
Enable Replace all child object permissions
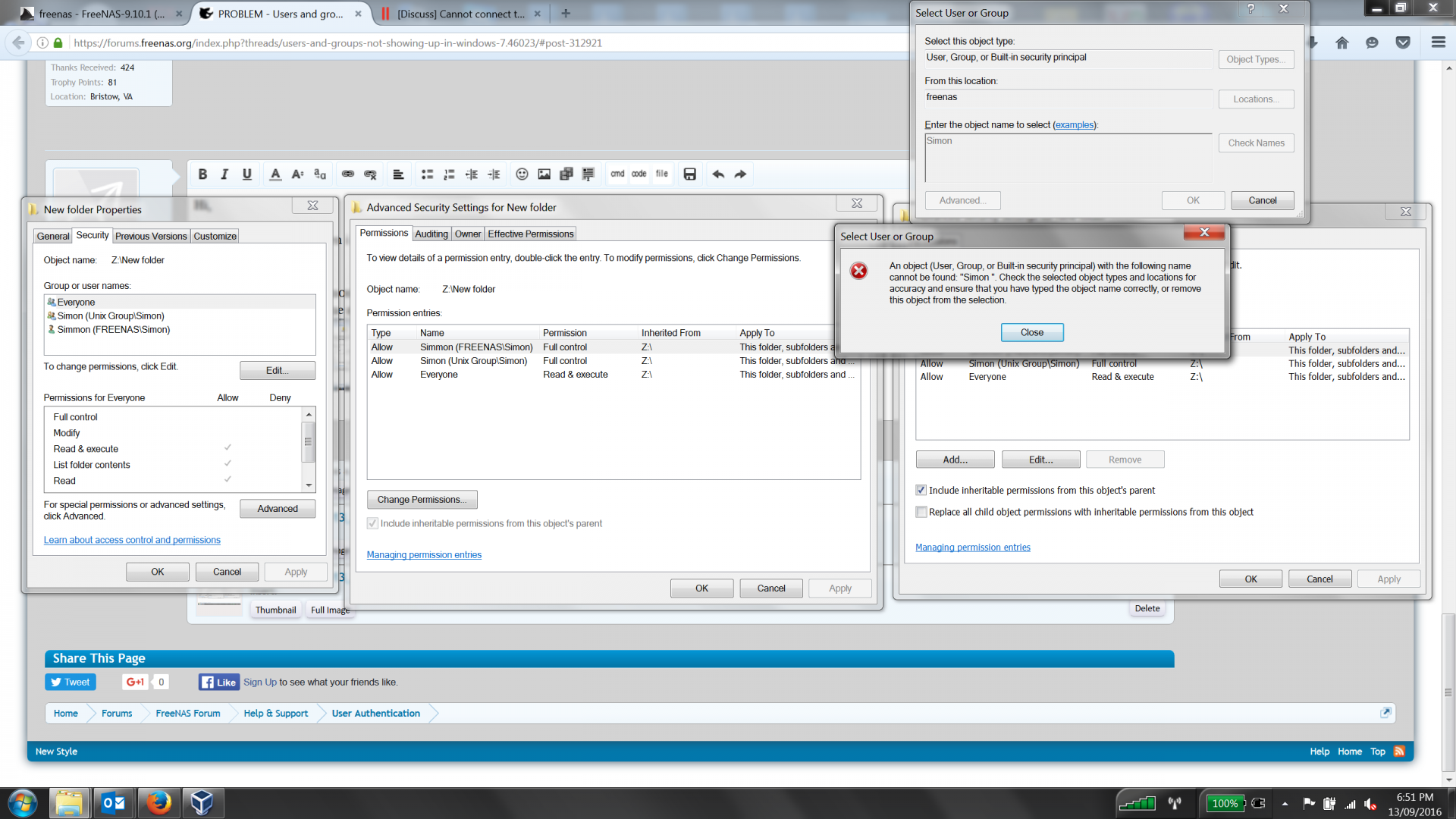pos(921,512)
